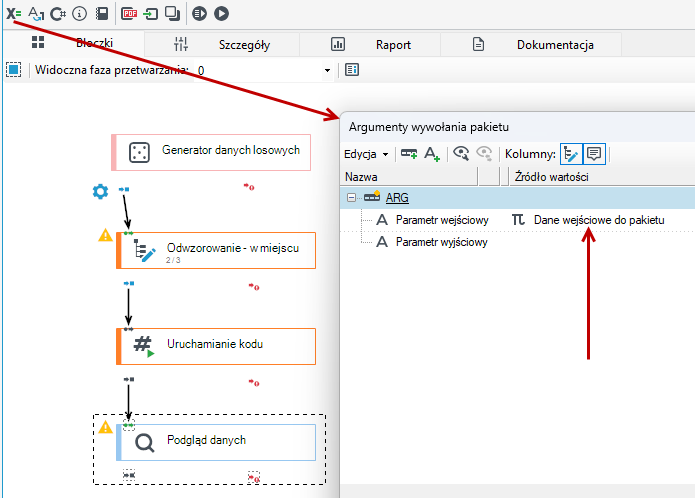This screenshot has height=498, width=695.
Task: Switch to the Dokumentacja tab
Action: point(531,45)
